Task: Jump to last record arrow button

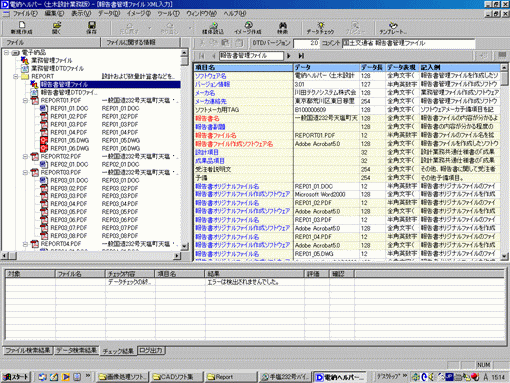Action: pos(301,56)
